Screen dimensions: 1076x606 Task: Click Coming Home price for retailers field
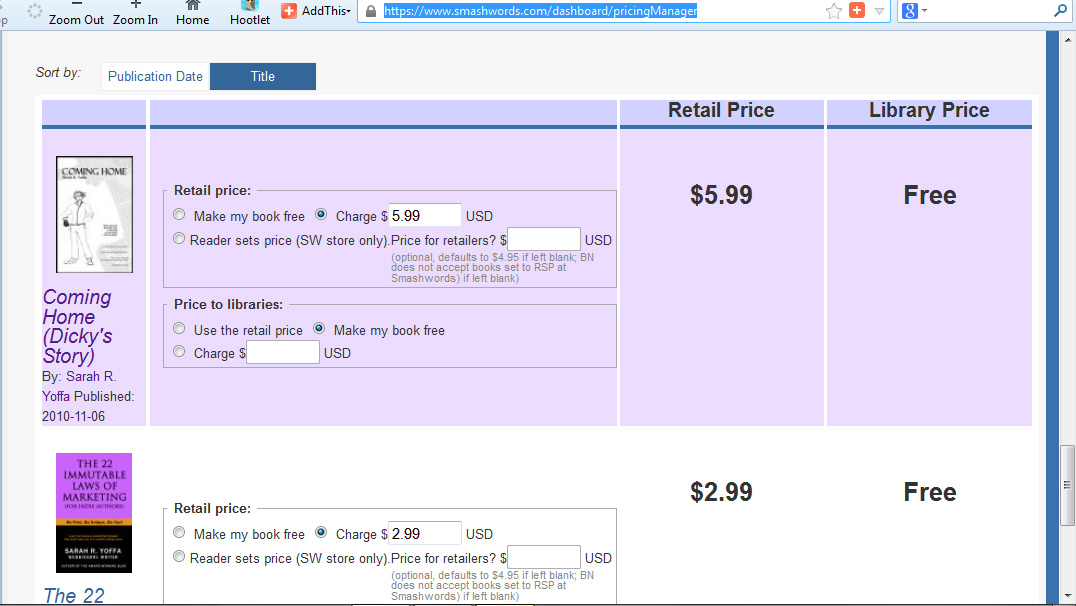(543, 240)
